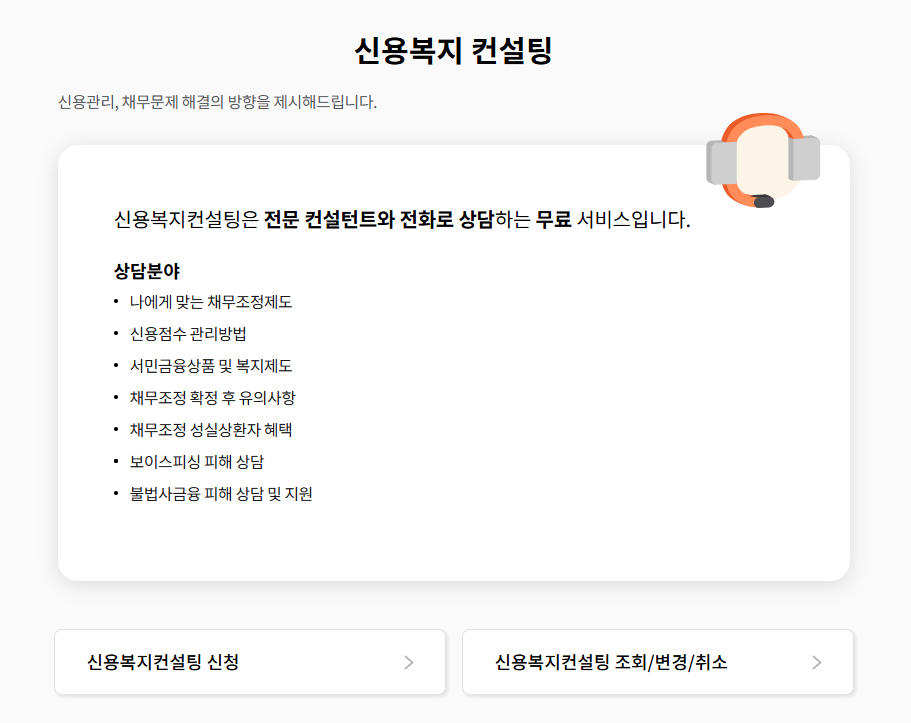Click sentence about 전문 컨설턴트와 전화로 상담
Image resolution: width=911 pixels, height=723 pixels.
point(403,220)
